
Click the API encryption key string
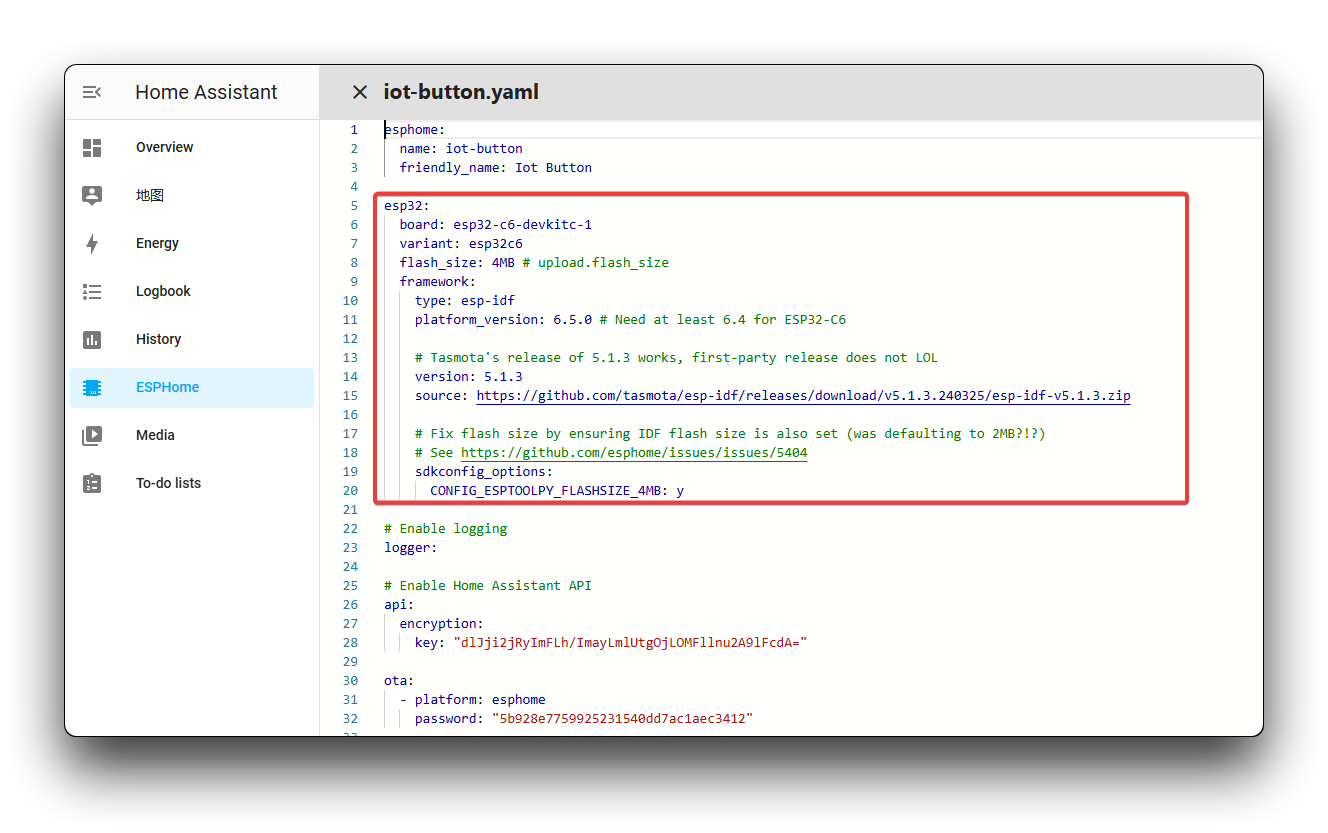click(630, 642)
